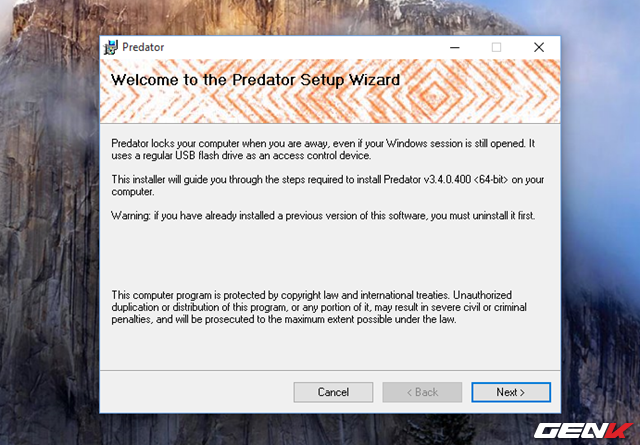The height and width of the screenshot is (445, 640).
Task: Click the Predator icon in the title bar
Action: (x=110, y=47)
